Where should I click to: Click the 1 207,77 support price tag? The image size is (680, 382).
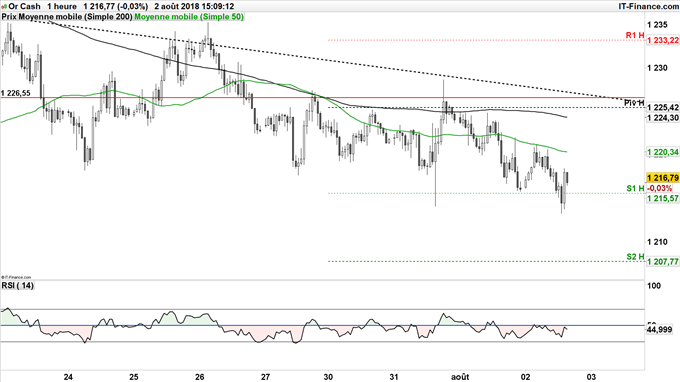point(663,261)
